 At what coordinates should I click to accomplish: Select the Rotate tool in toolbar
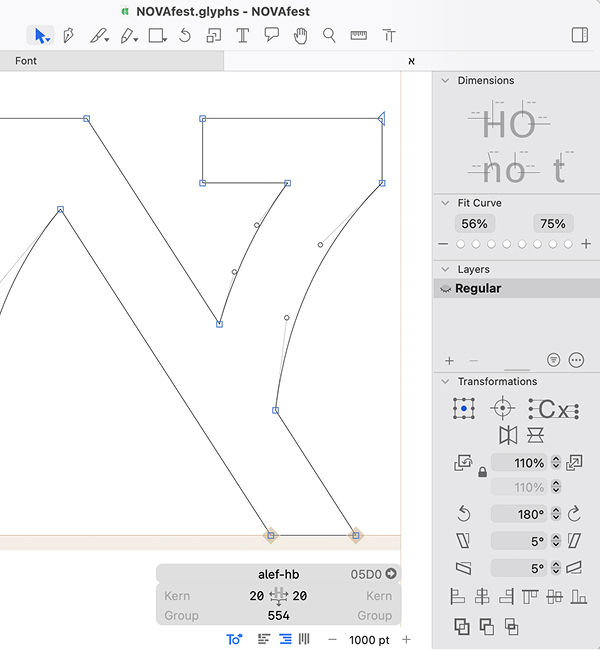(185, 36)
